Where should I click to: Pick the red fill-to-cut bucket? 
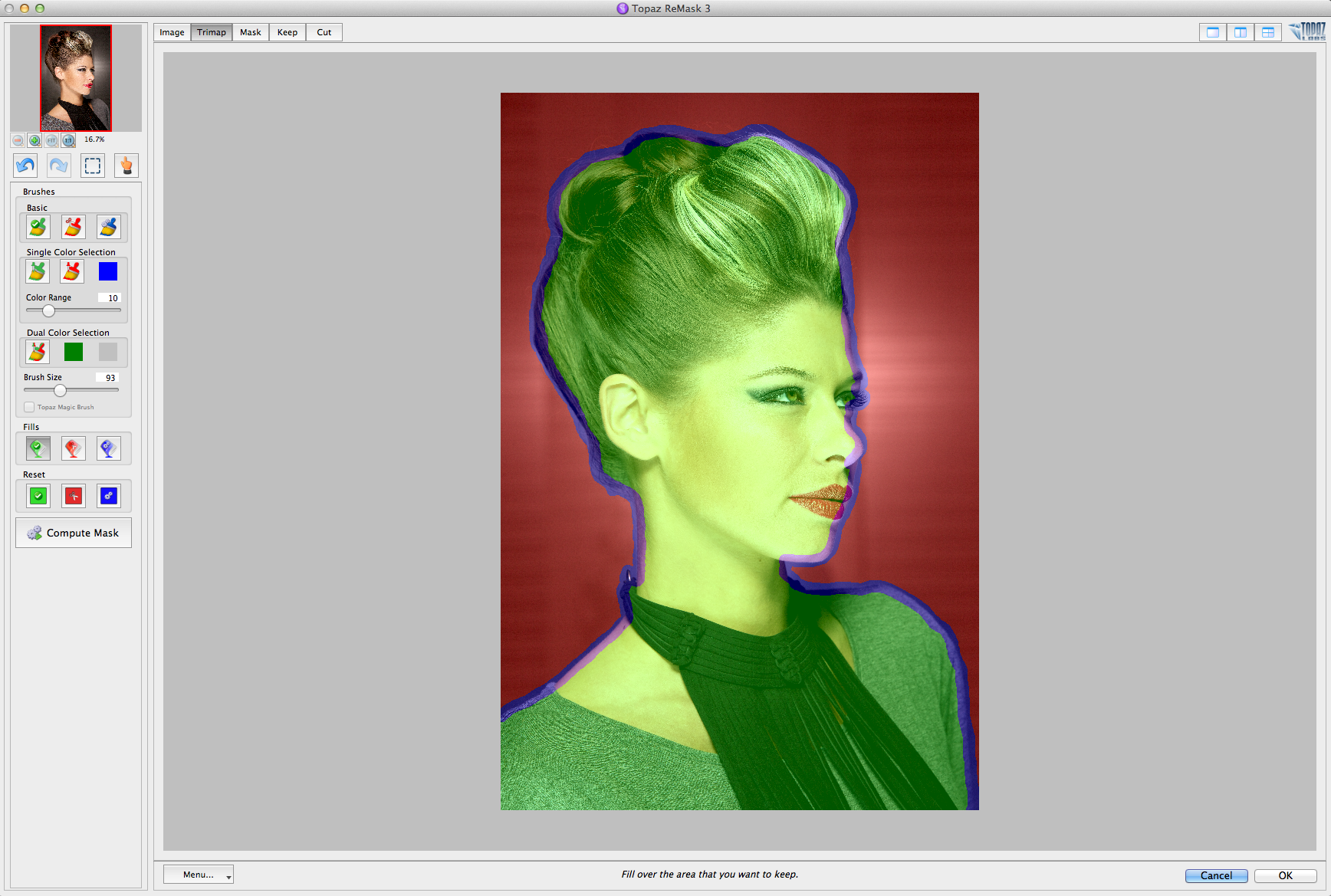coord(73,448)
